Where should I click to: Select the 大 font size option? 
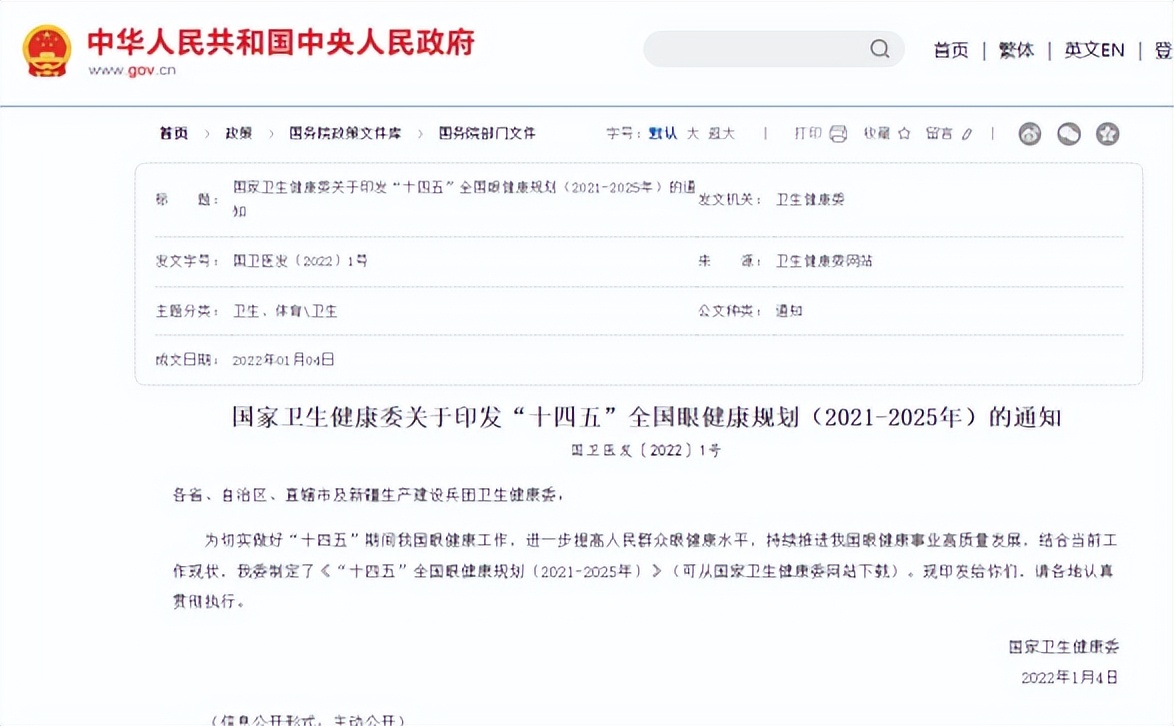[x=692, y=133]
